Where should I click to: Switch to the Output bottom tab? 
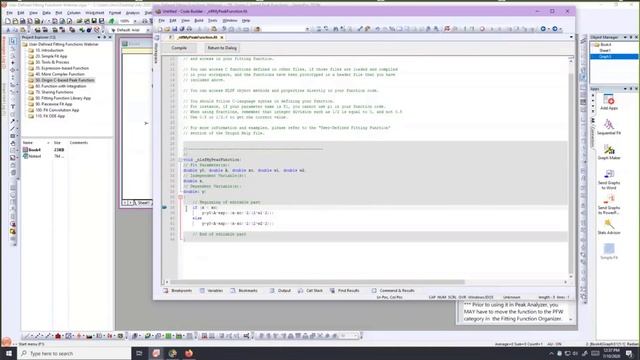280,291
